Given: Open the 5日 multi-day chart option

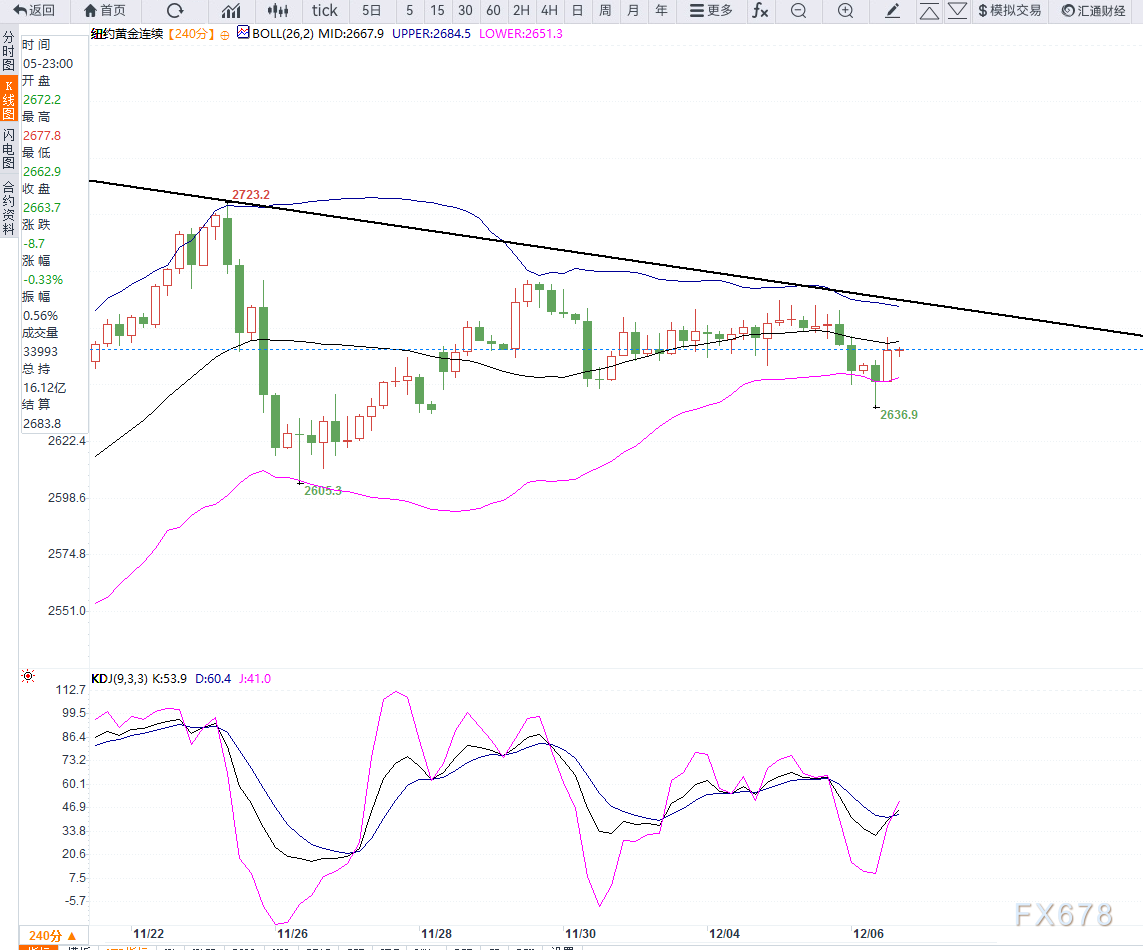Looking at the screenshot, I should click(x=371, y=11).
